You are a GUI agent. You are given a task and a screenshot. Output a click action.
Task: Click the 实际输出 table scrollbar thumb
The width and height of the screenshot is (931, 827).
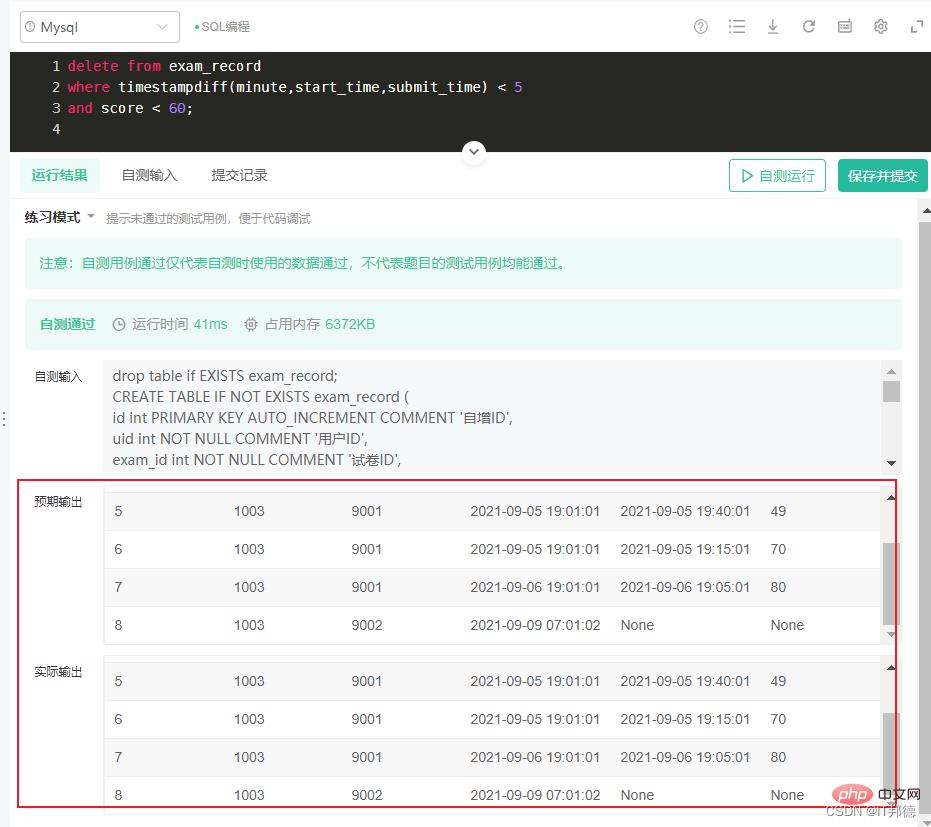[x=890, y=750]
